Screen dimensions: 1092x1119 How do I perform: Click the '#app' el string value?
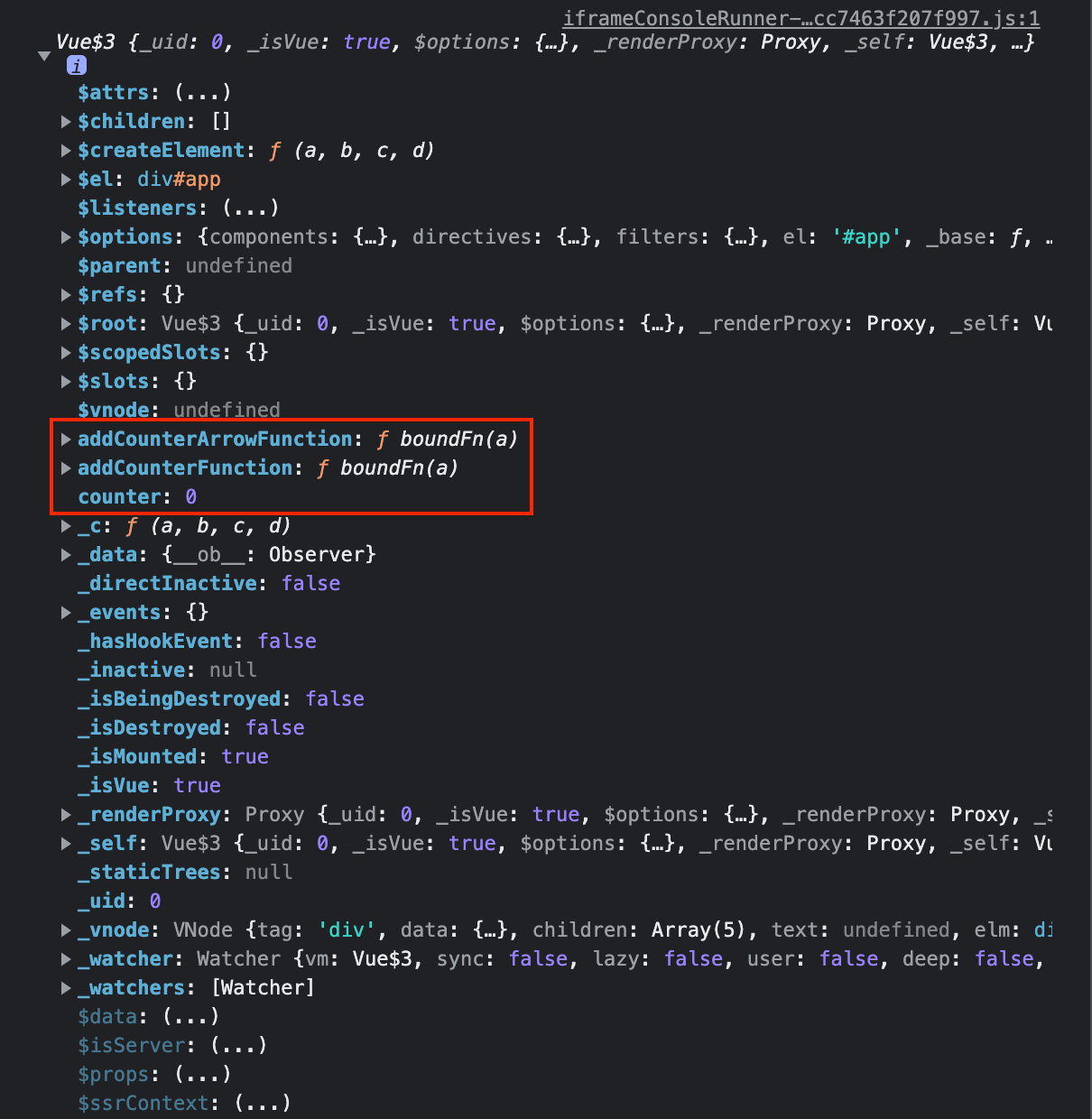click(x=866, y=236)
